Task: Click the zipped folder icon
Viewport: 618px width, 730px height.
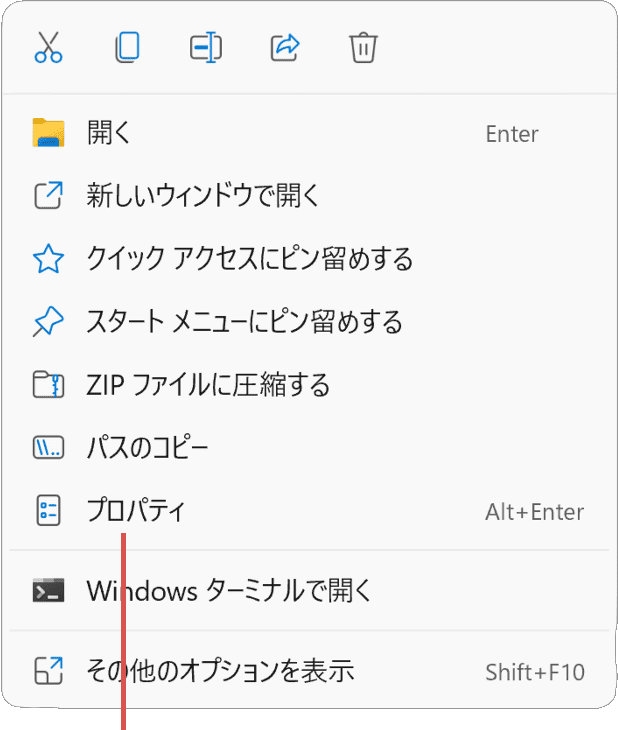Action: [x=48, y=385]
